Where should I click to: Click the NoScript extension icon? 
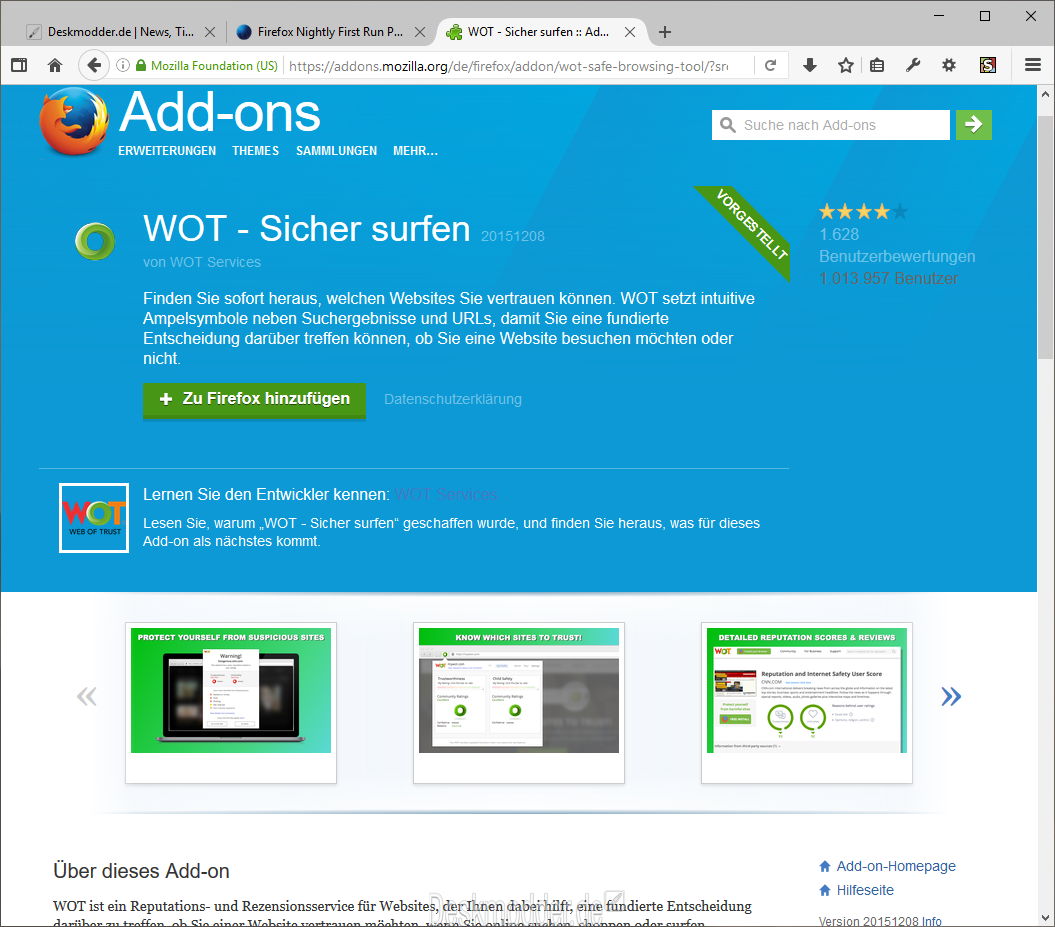(988, 65)
